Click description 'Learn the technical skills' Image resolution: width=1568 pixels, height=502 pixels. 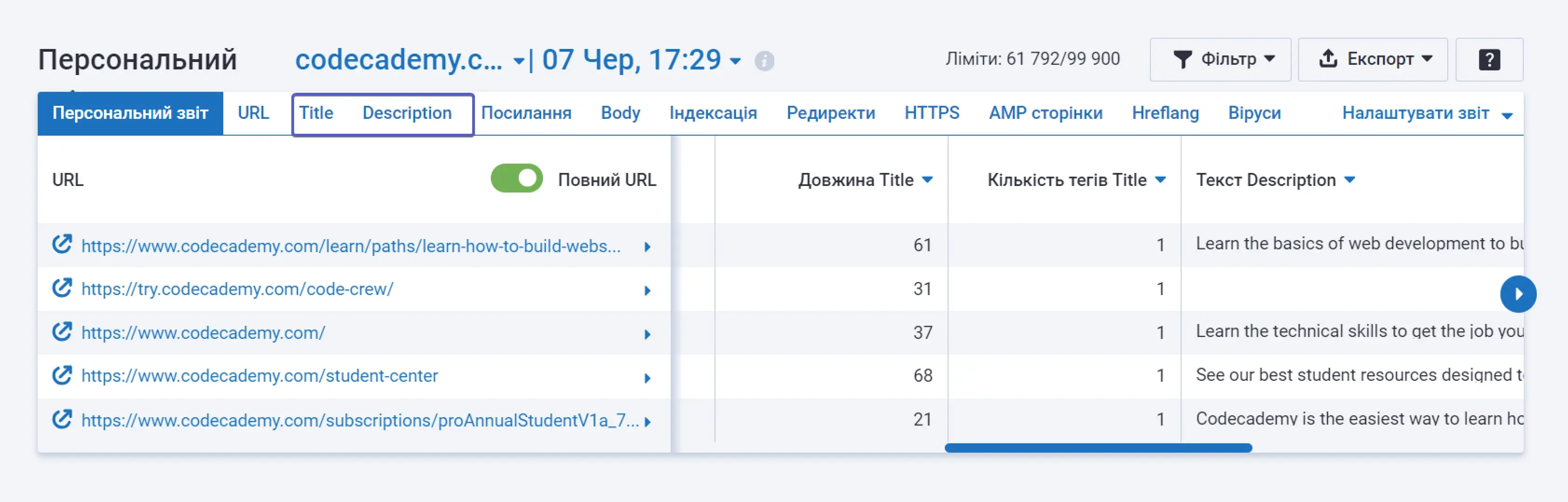1359,331
